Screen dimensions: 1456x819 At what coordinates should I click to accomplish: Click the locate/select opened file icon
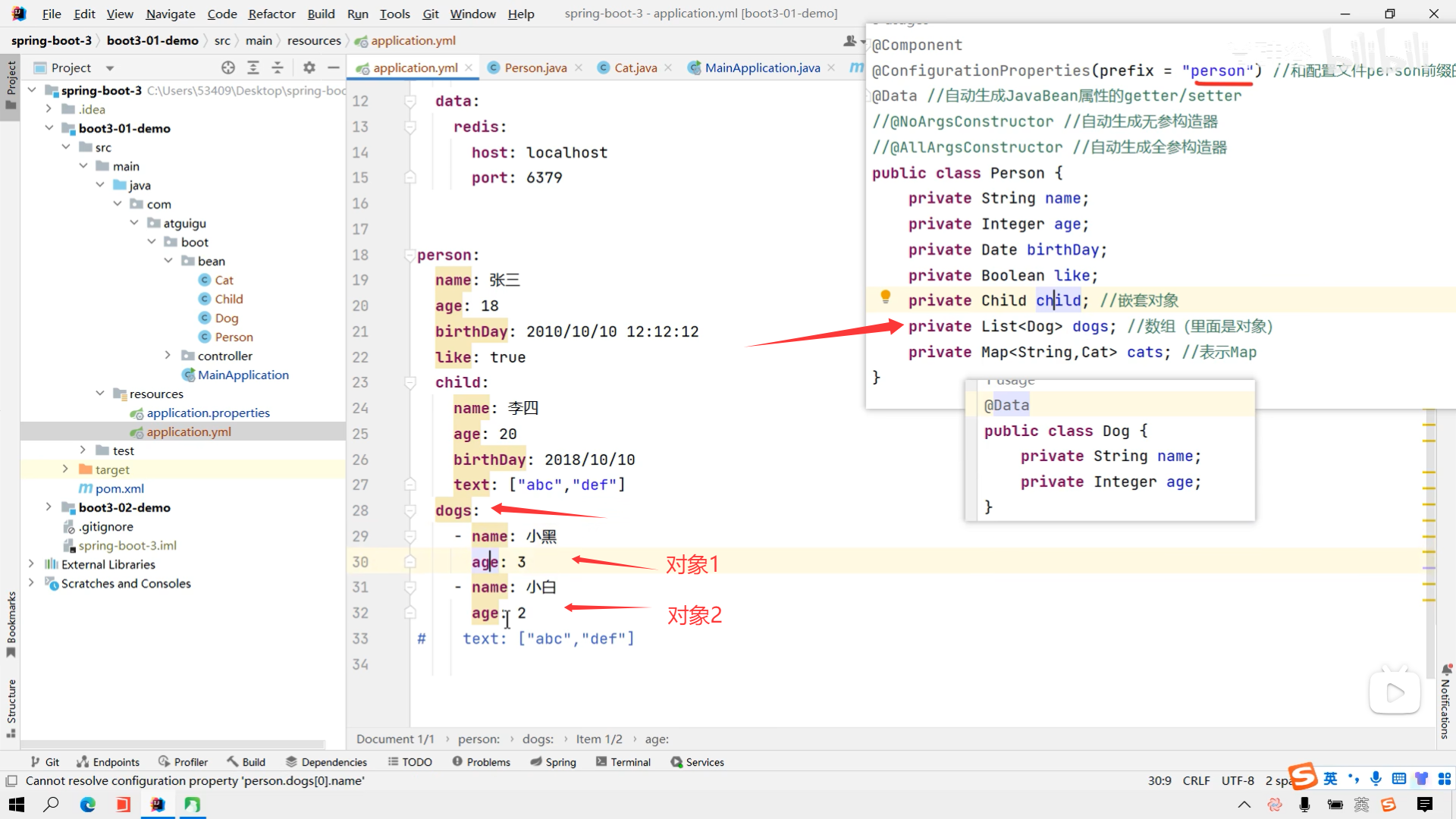[227, 67]
